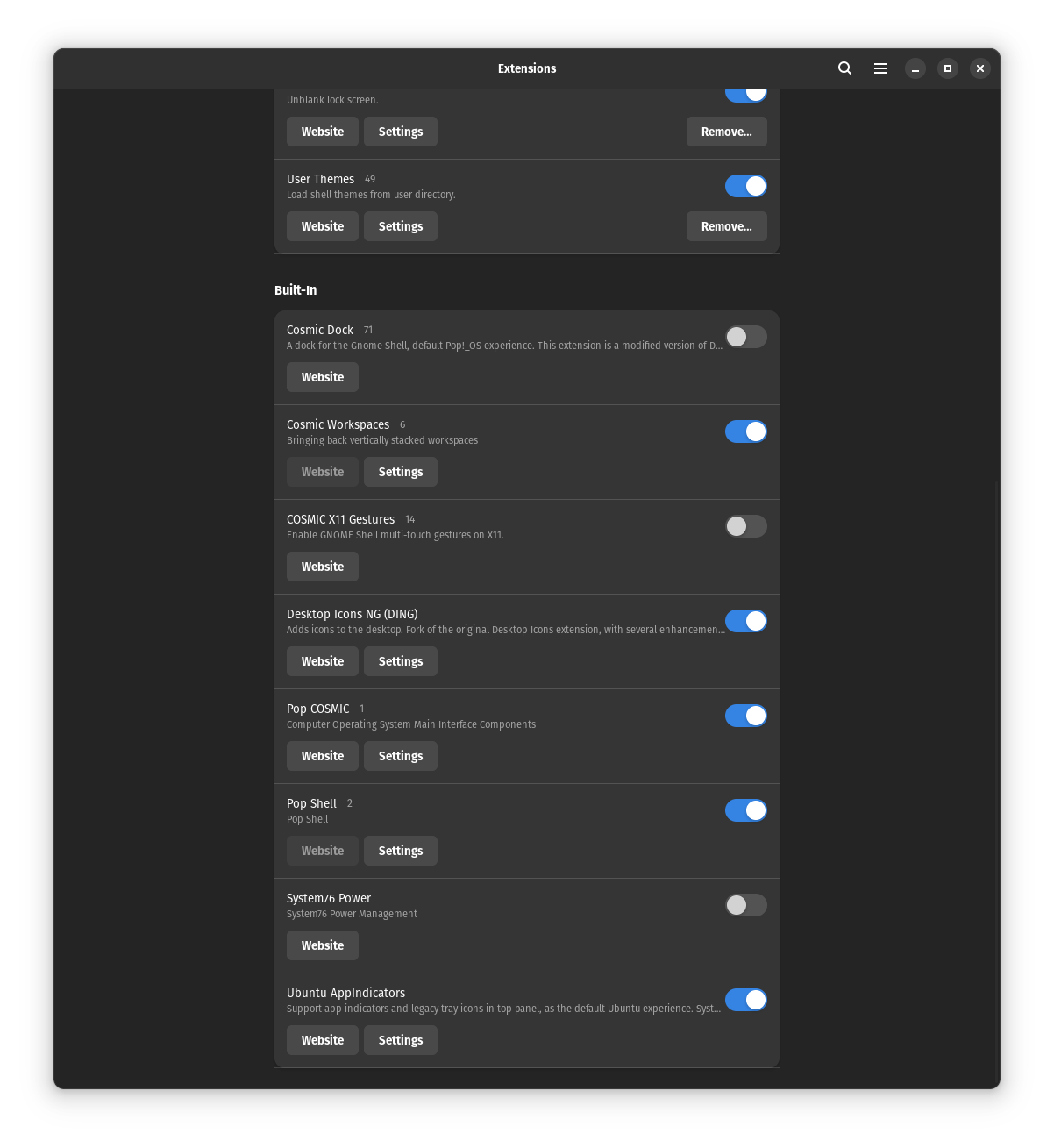Open Settings for User Themes
The height and width of the screenshot is (1148, 1054).
(400, 226)
